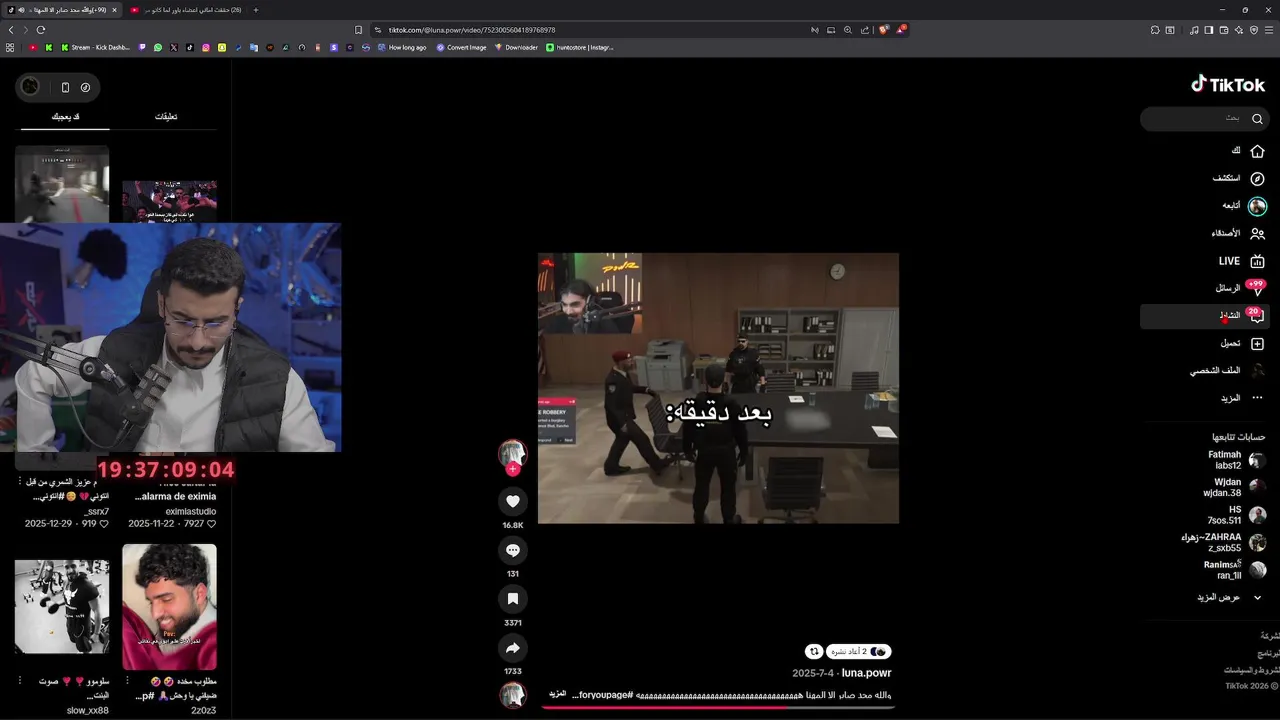Open the Convert Image bookmark
Image resolution: width=1280 pixels, height=720 pixels.
(x=461, y=47)
